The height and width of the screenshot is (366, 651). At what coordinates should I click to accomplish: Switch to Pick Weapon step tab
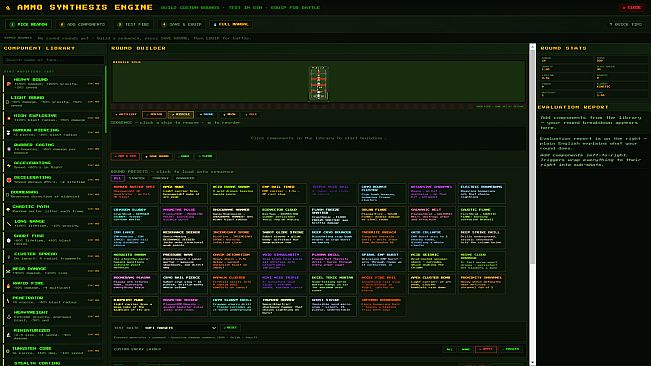pyautogui.click(x=29, y=24)
